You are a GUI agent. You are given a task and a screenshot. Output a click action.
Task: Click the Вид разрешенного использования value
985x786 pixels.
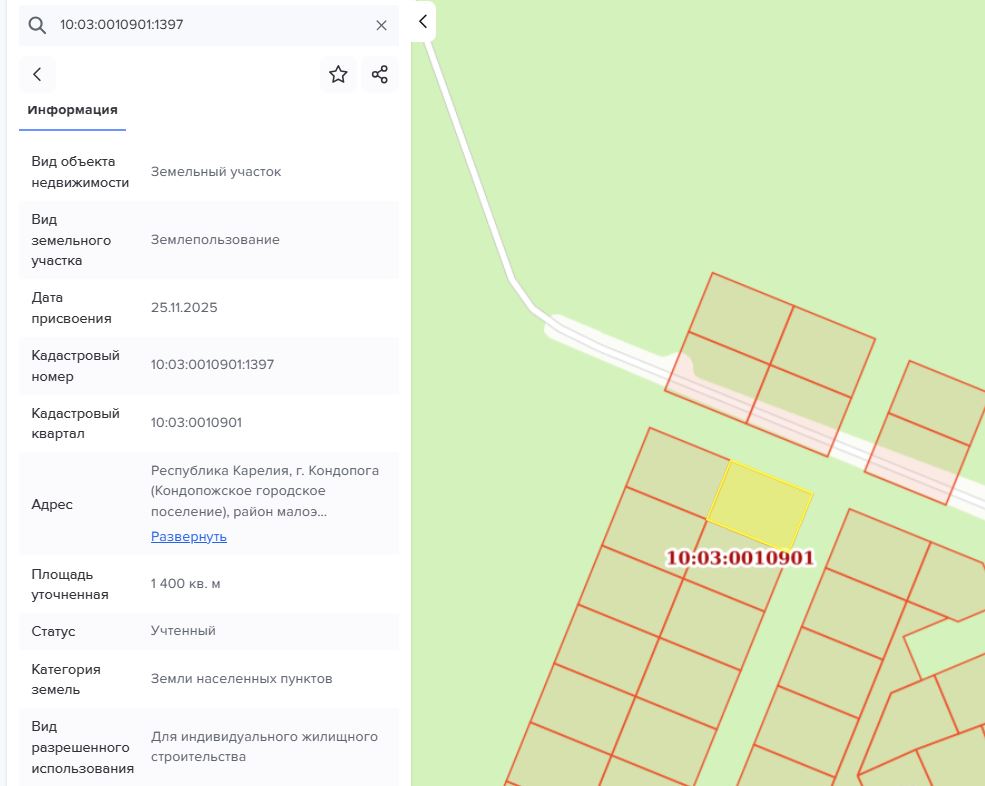(264, 746)
